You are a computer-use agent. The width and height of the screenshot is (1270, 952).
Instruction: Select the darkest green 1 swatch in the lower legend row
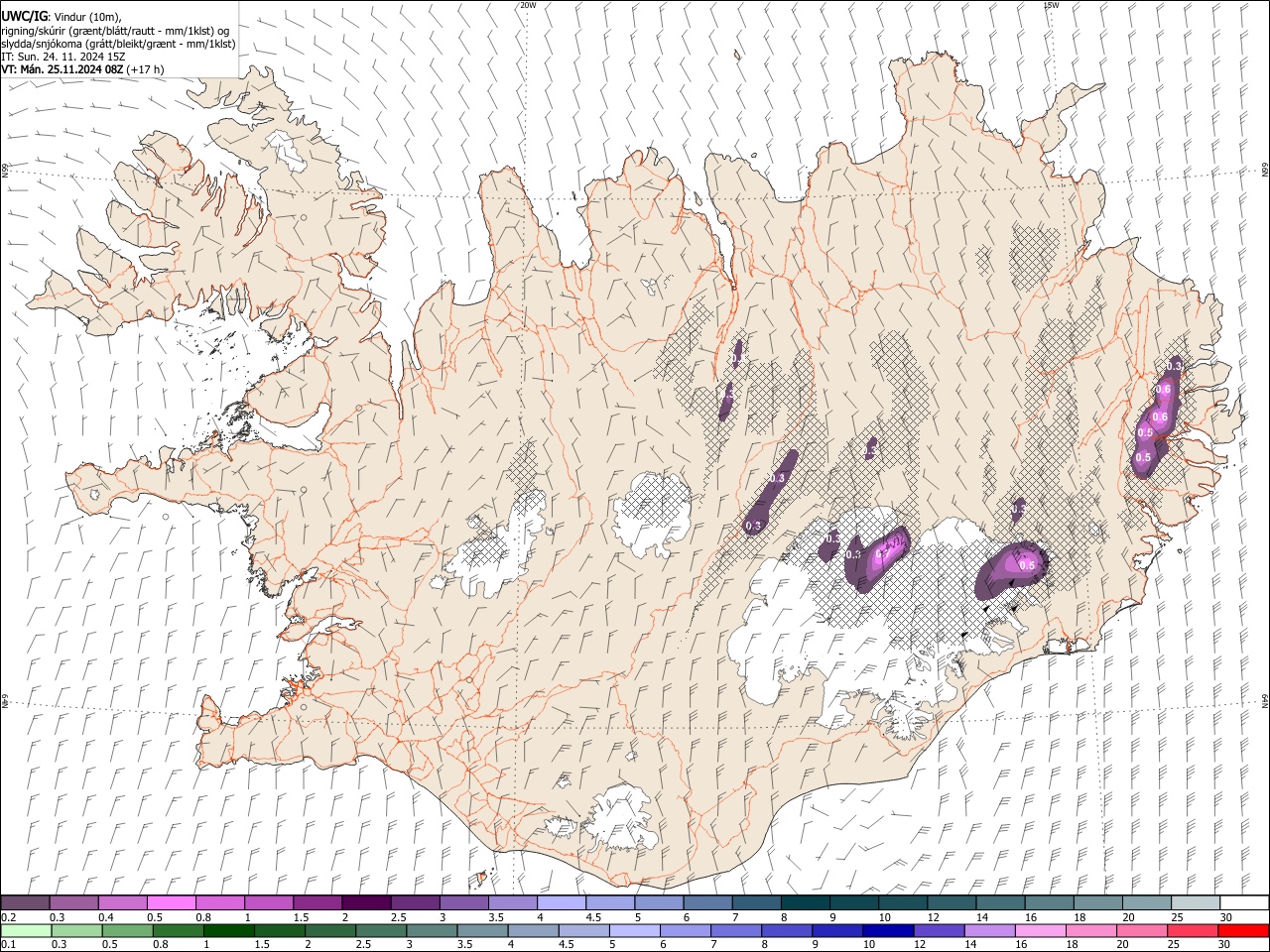click(x=228, y=930)
